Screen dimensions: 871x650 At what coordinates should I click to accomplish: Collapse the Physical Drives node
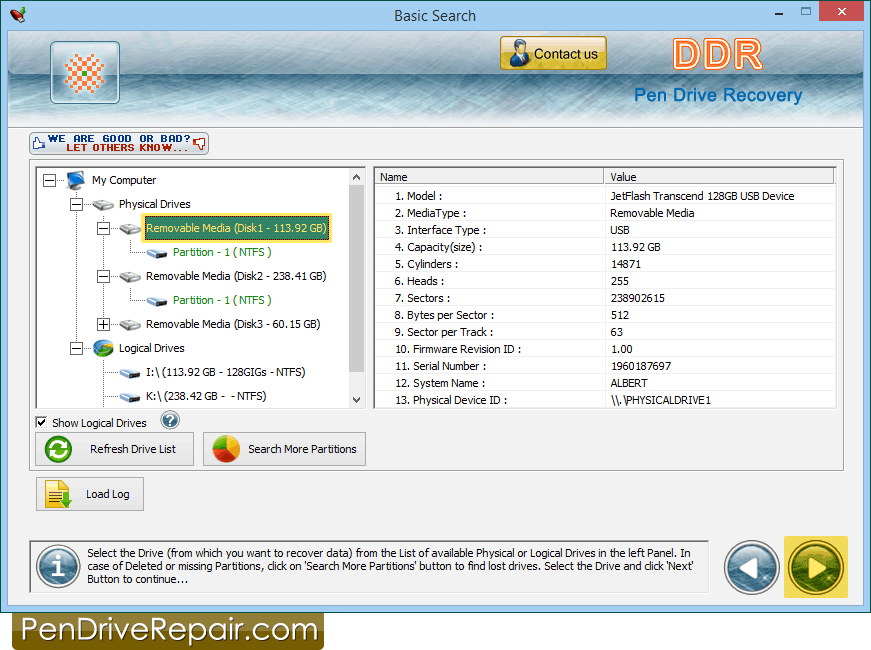tap(77, 204)
